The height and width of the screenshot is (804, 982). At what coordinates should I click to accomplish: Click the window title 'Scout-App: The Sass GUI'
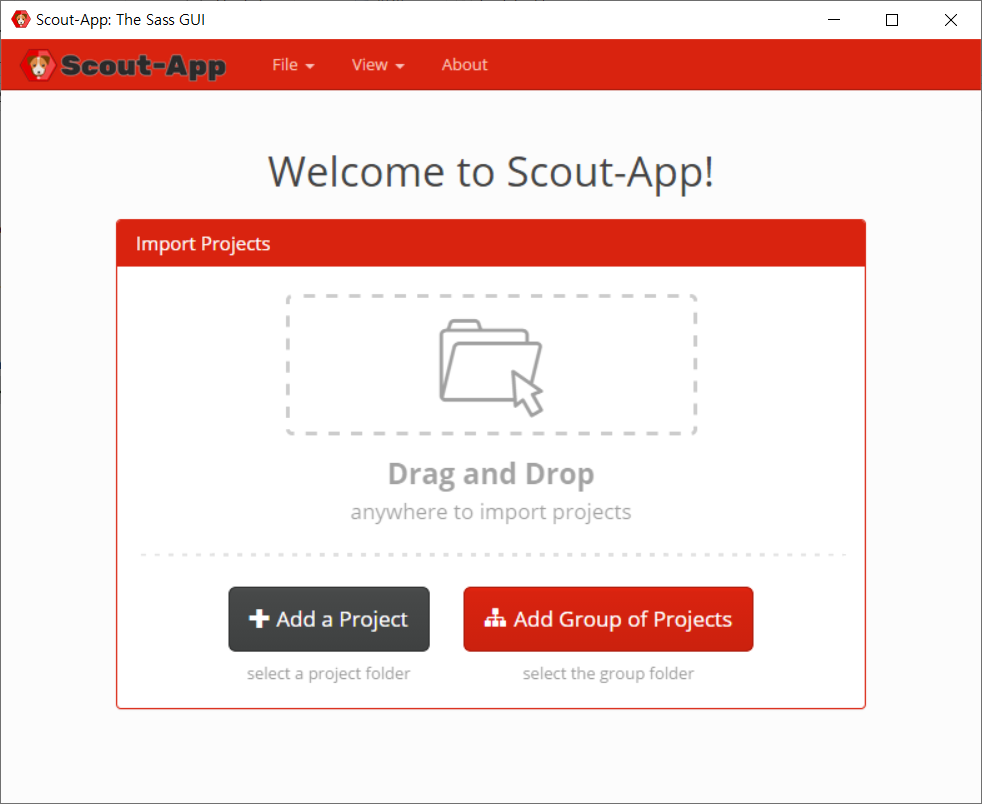[120, 19]
